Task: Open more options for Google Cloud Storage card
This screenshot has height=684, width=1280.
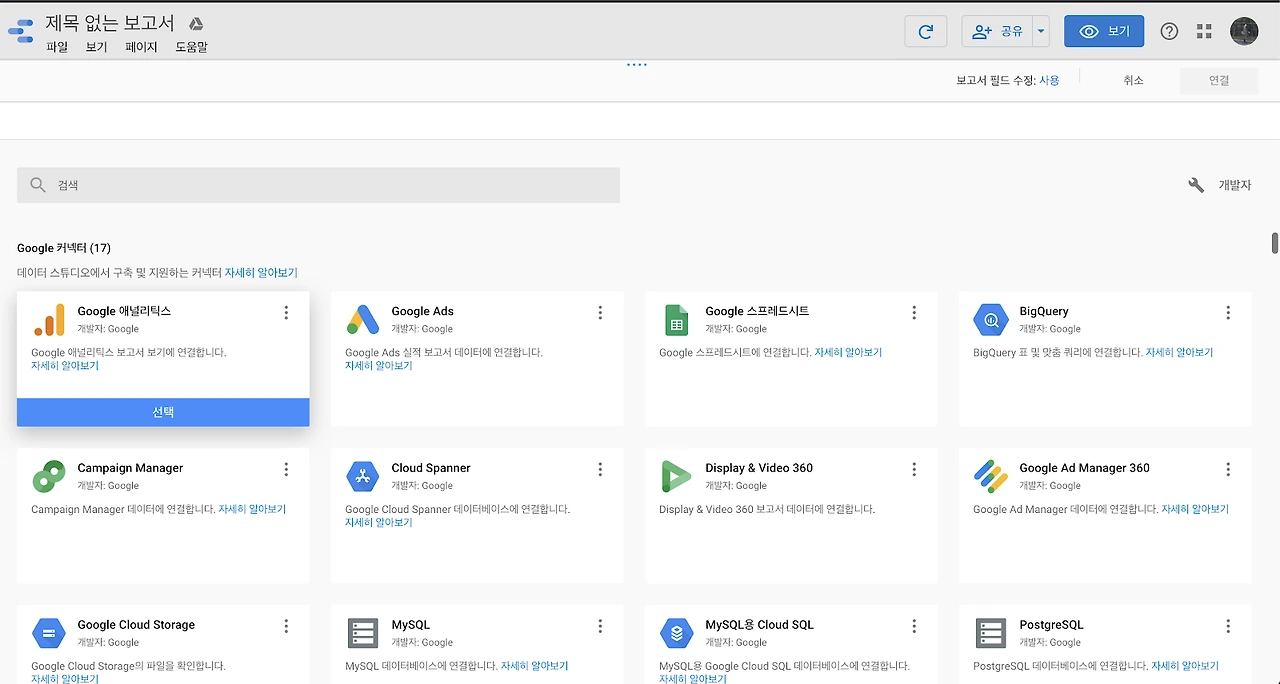Action: tap(286, 626)
